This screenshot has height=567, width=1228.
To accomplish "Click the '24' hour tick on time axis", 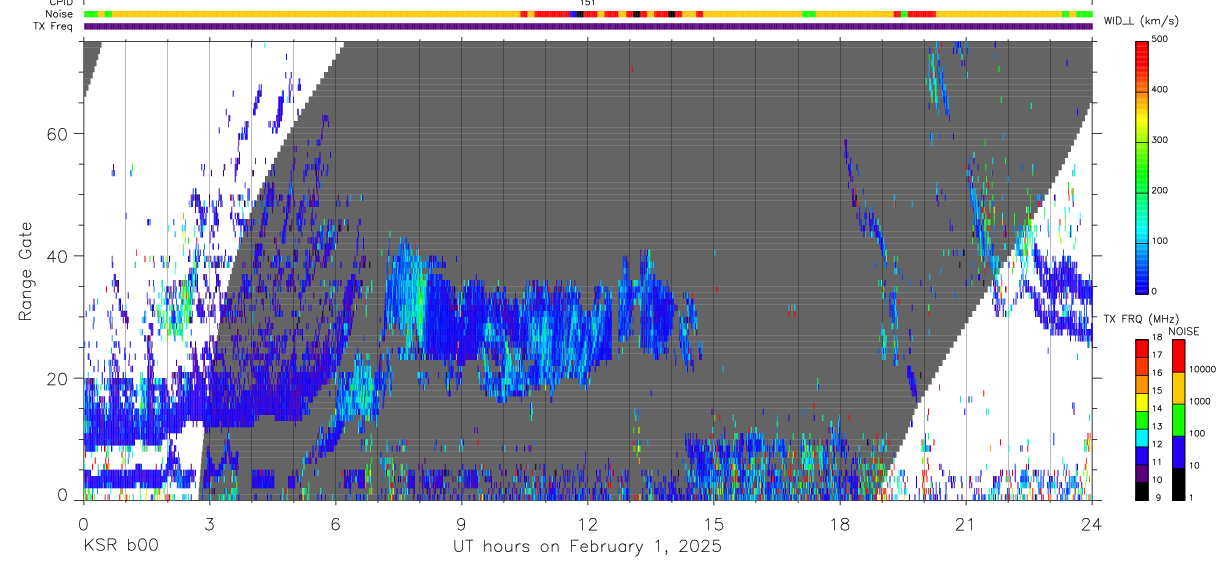I will pyautogui.click(x=1091, y=524).
